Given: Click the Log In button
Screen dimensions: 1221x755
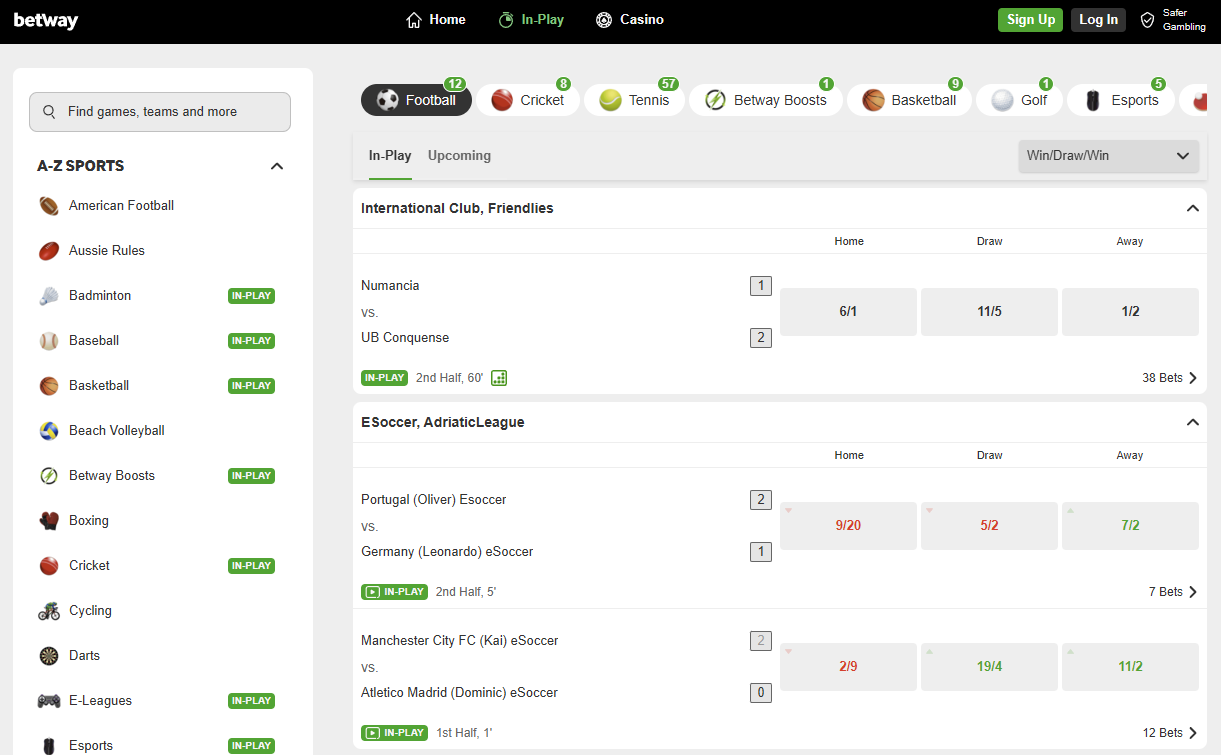Looking at the screenshot, I should point(1098,20).
